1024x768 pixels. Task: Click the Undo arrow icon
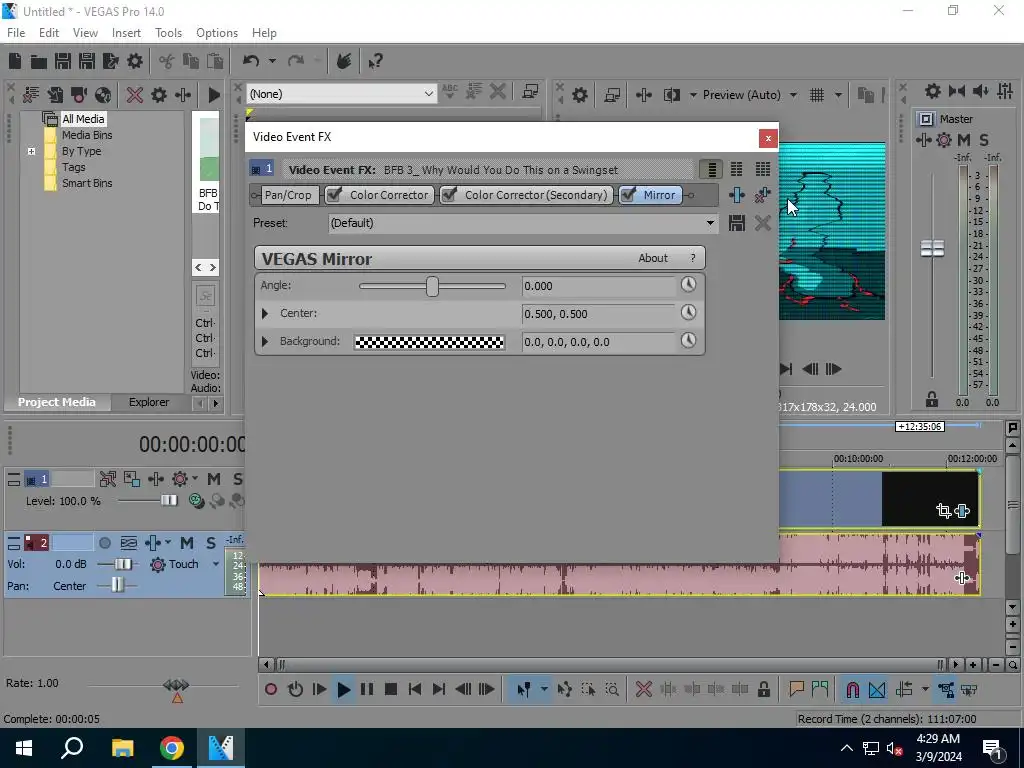coord(251,61)
